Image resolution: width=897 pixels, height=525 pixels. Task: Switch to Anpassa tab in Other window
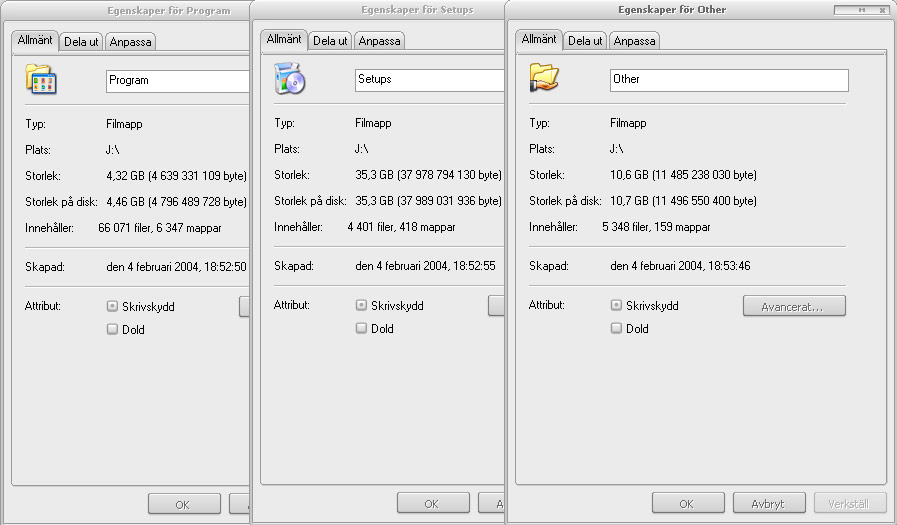(x=634, y=41)
